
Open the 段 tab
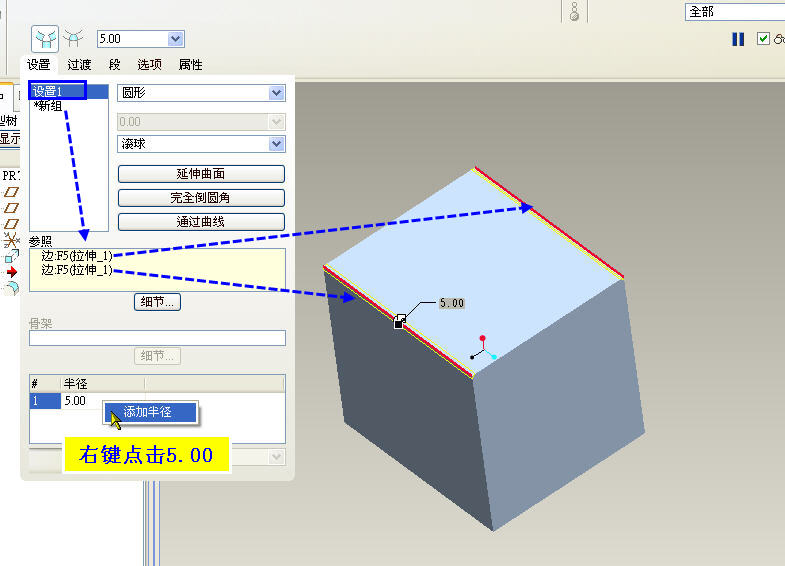pos(115,65)
